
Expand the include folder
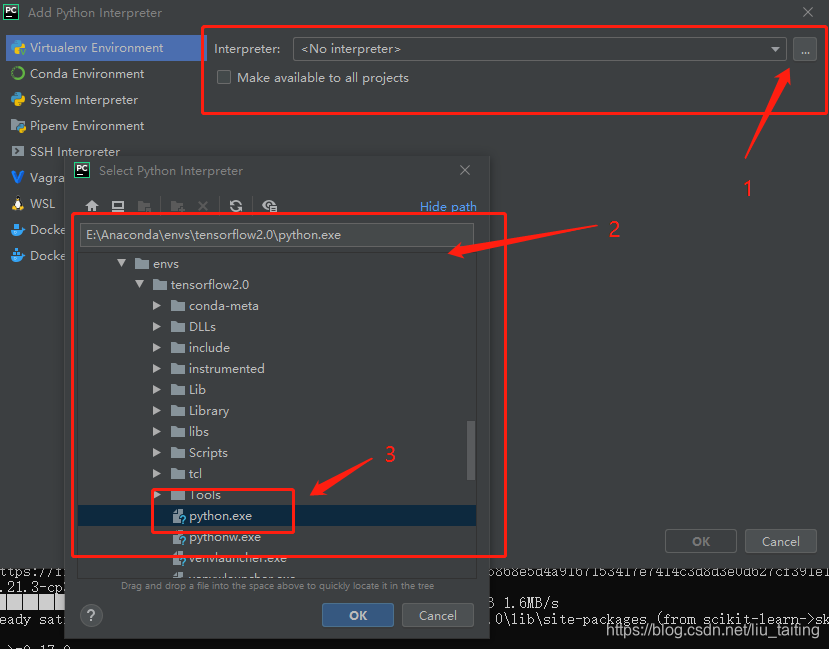pos(156,348)
